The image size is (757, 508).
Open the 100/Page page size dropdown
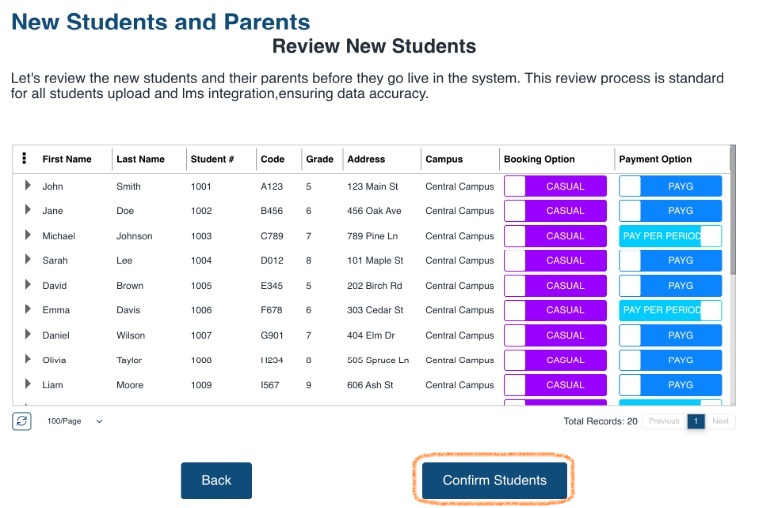[x=75, y=421]
